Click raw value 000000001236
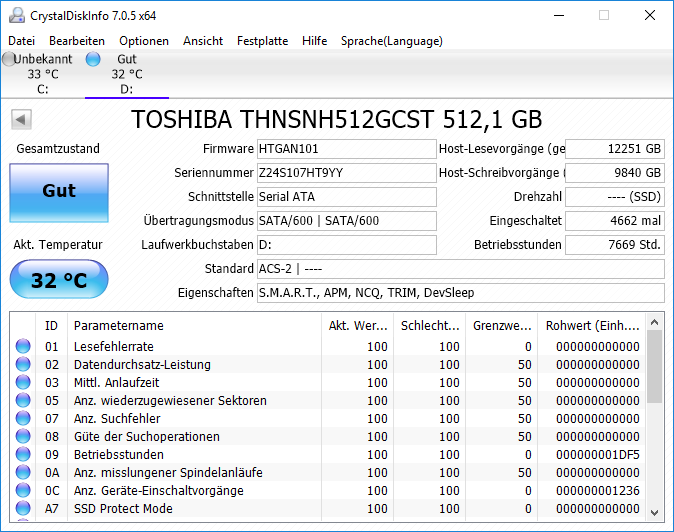 pyautogui.click(x=597, y=491)
